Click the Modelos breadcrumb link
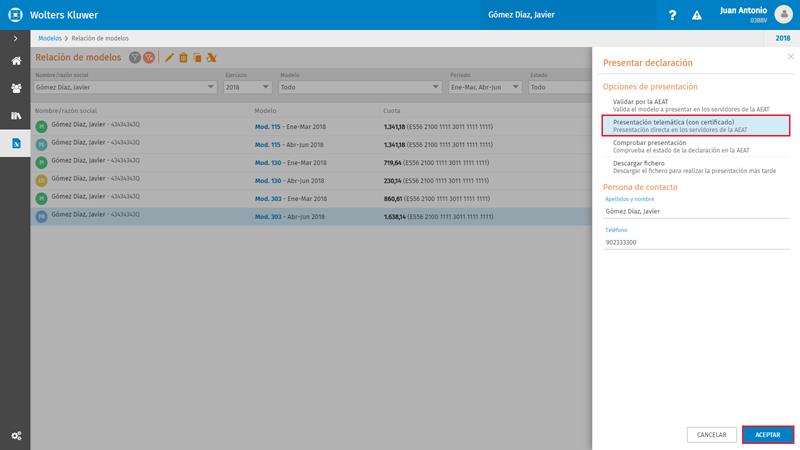Viewport: 800px width, 450px height. pyautogui.click(x=49, y=38)
